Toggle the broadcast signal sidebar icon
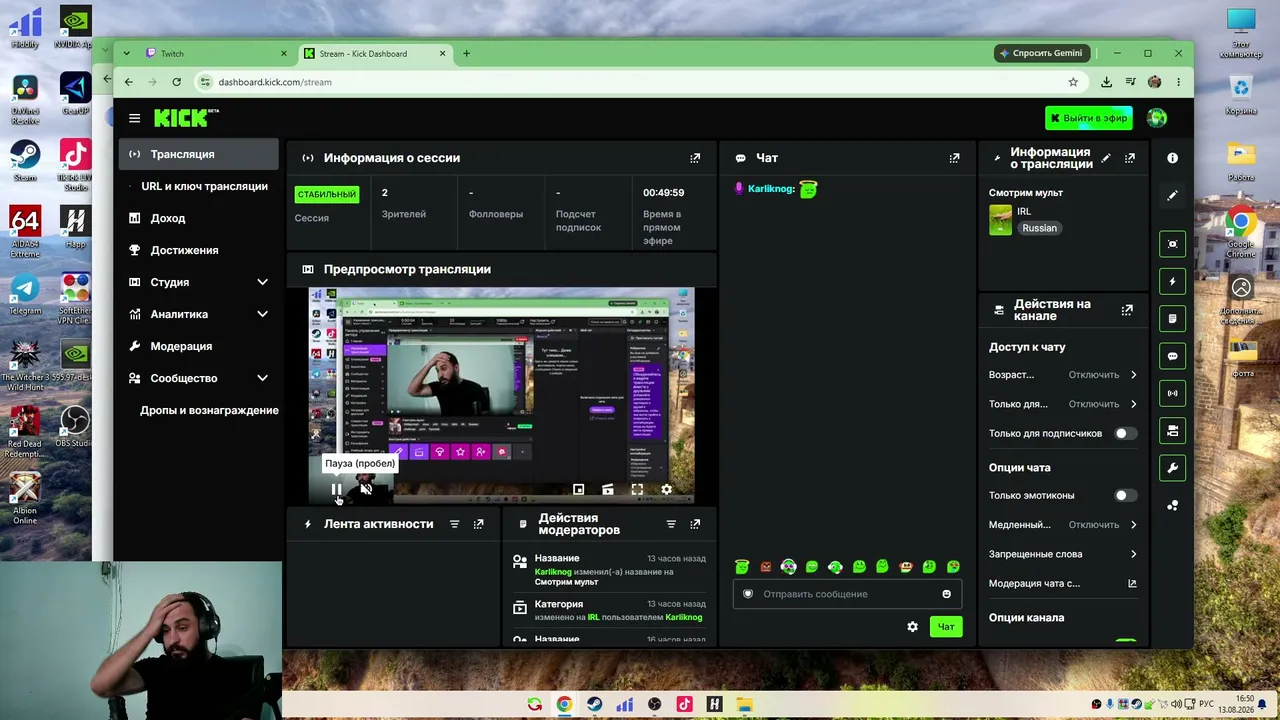 (x=1172, y=393)
